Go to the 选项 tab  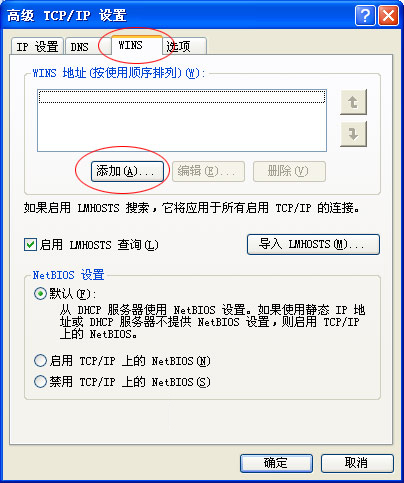[x=184, y=47]
